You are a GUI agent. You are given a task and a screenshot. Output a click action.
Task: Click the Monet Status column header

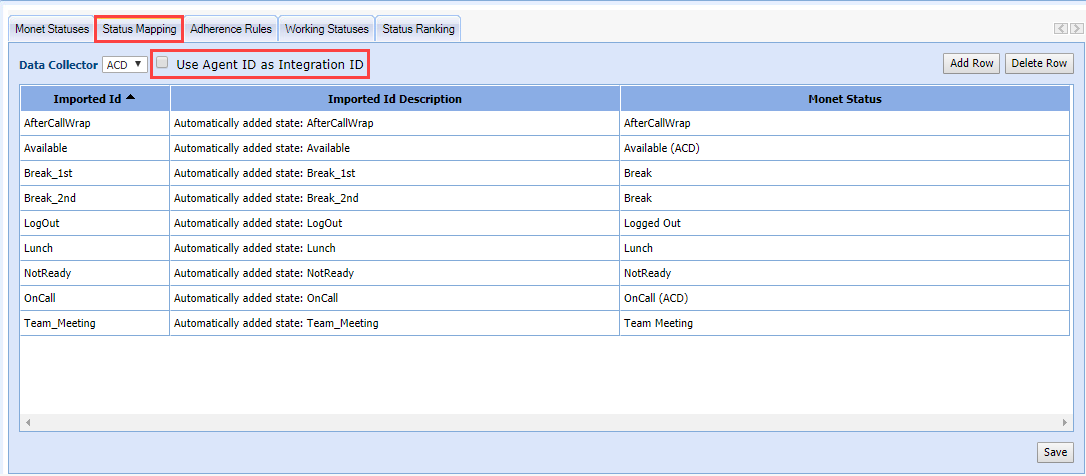click(844, 99)
